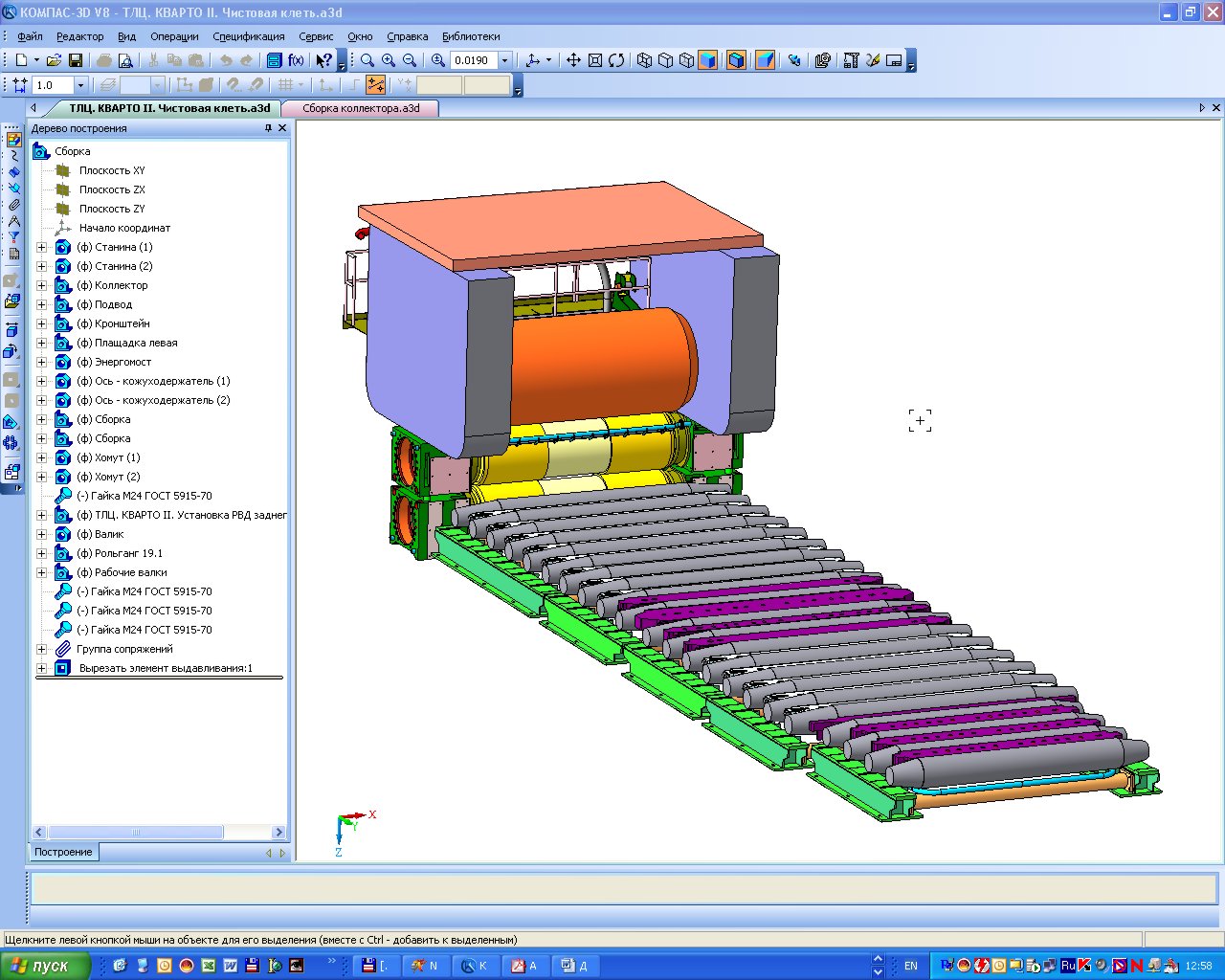Expand the Рольганг 19.1 tree node
1225x980 pixels.
tap(41, 553)
